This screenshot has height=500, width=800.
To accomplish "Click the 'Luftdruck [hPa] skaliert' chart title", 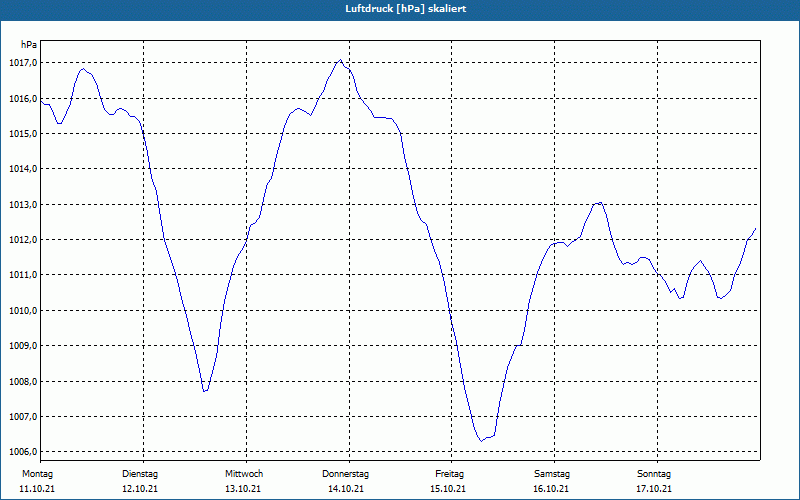I will pos(406,9).
